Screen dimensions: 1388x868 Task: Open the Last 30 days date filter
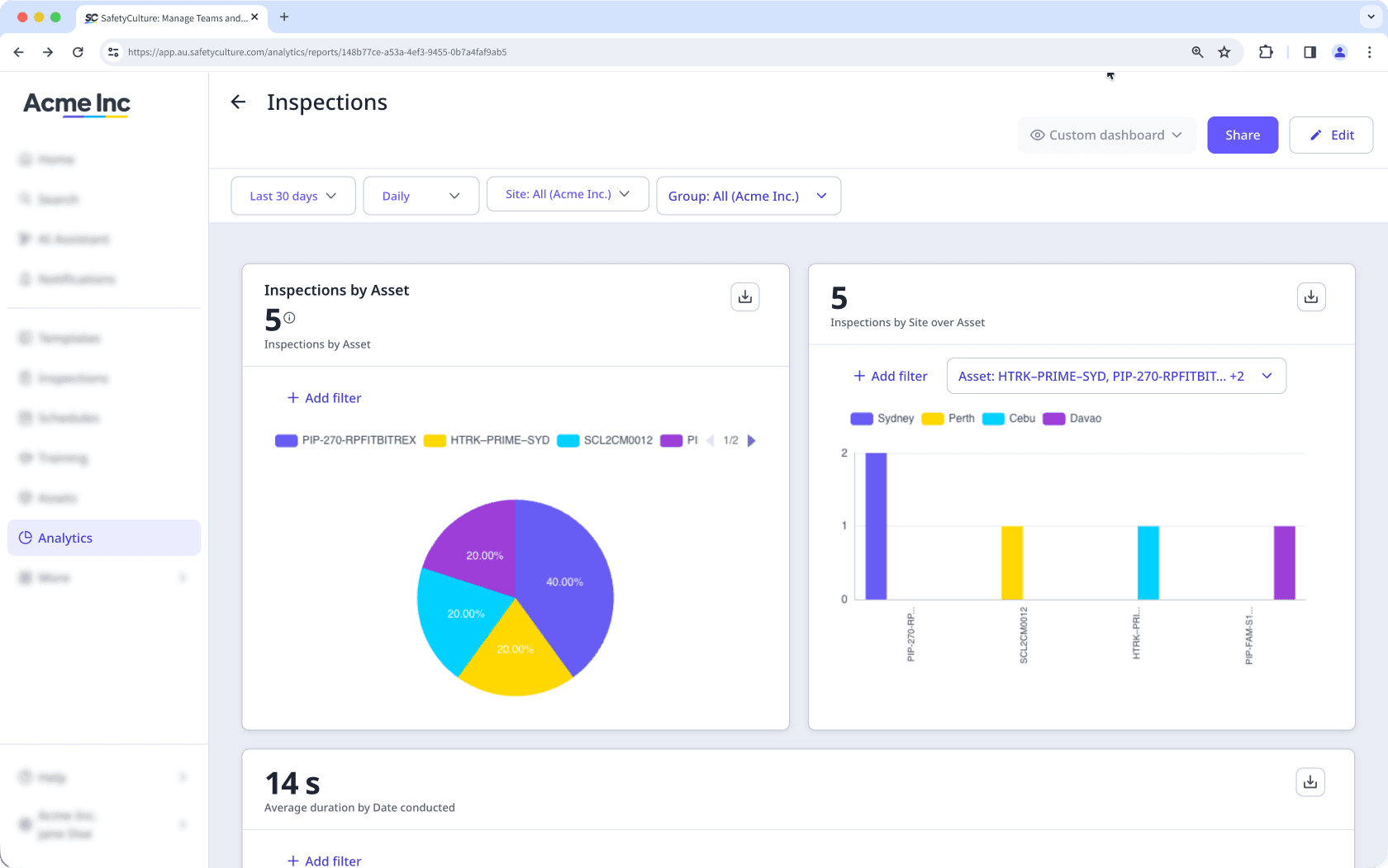[x=292, y=196]
